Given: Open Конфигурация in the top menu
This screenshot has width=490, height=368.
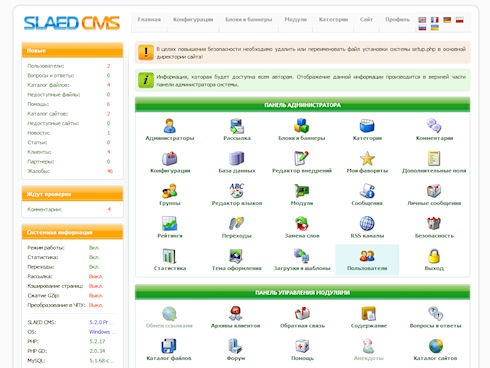Looking at the screenshot, I should coord(193,20).
